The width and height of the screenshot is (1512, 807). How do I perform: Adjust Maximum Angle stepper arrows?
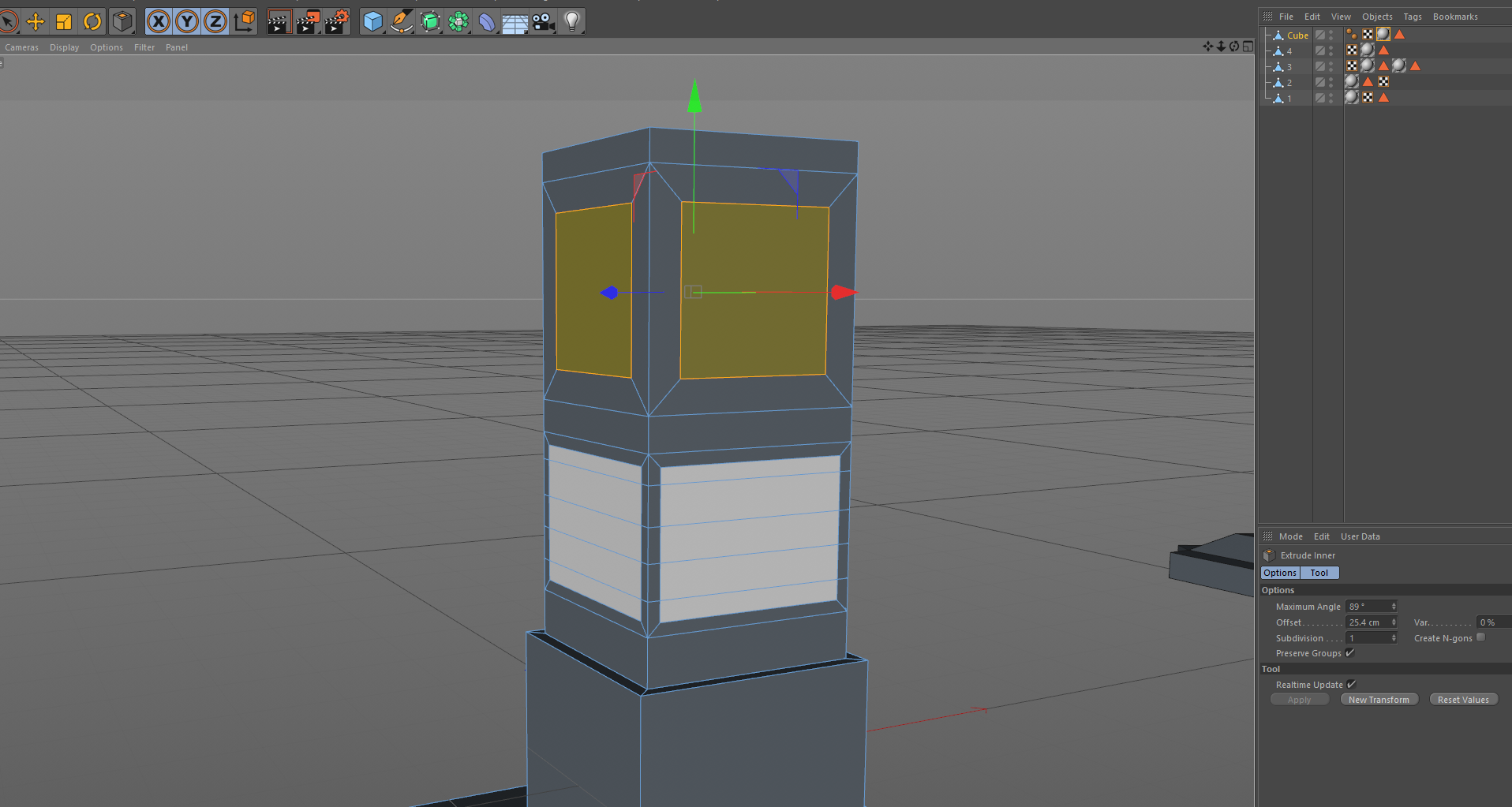click(x=1394, y=606)
